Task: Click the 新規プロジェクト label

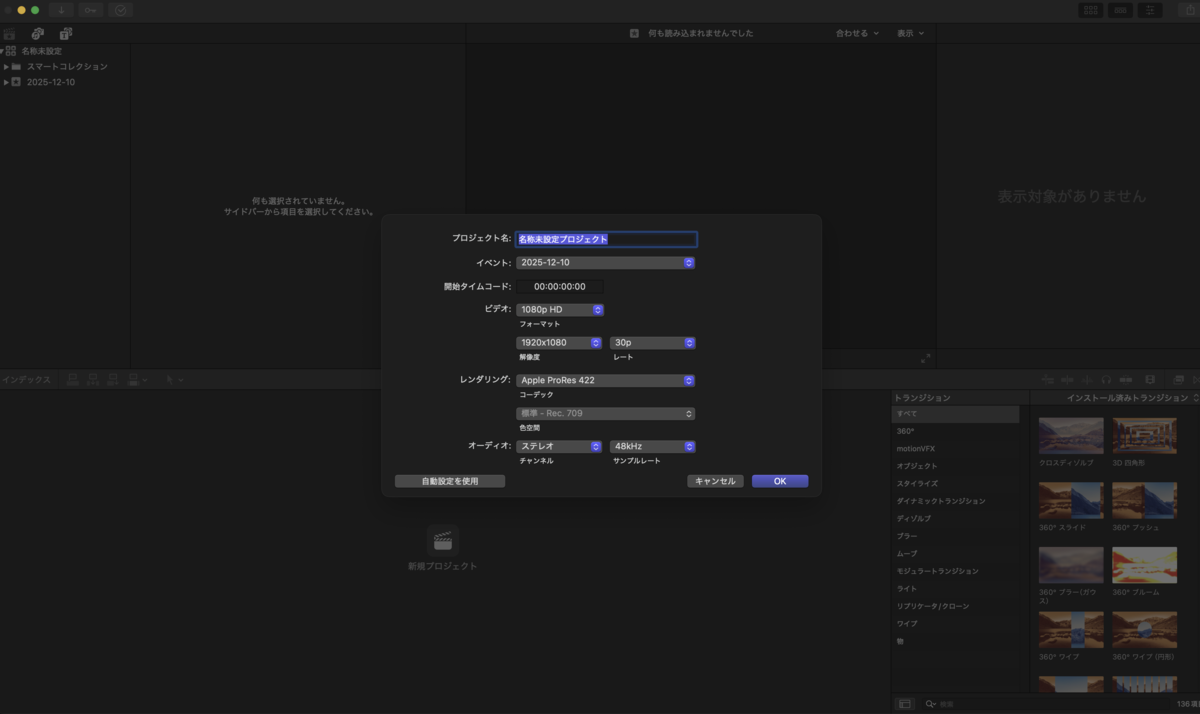Action: [x=442, y=566]
